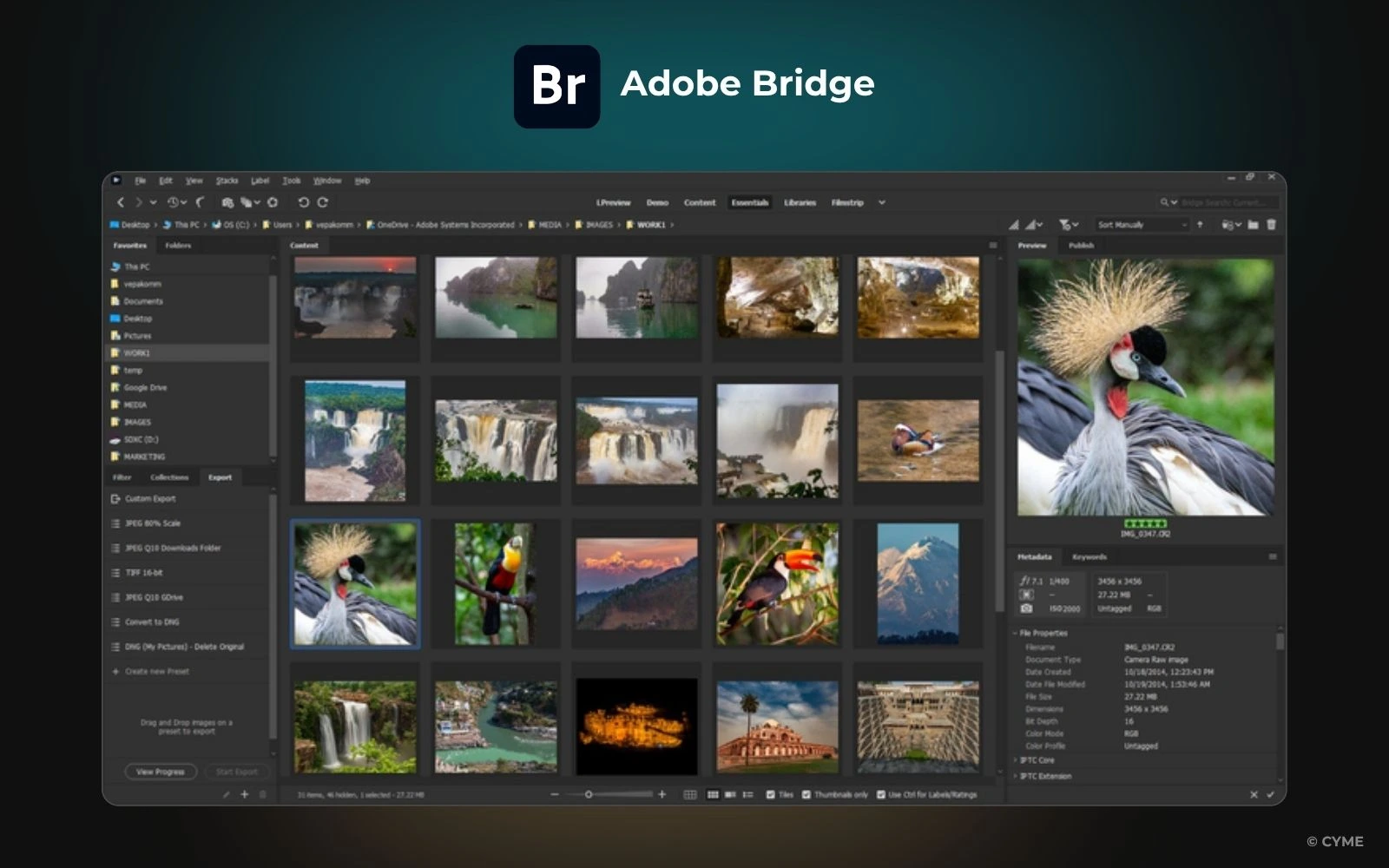
Task: Create a new folder
Action: (1253, 224)
